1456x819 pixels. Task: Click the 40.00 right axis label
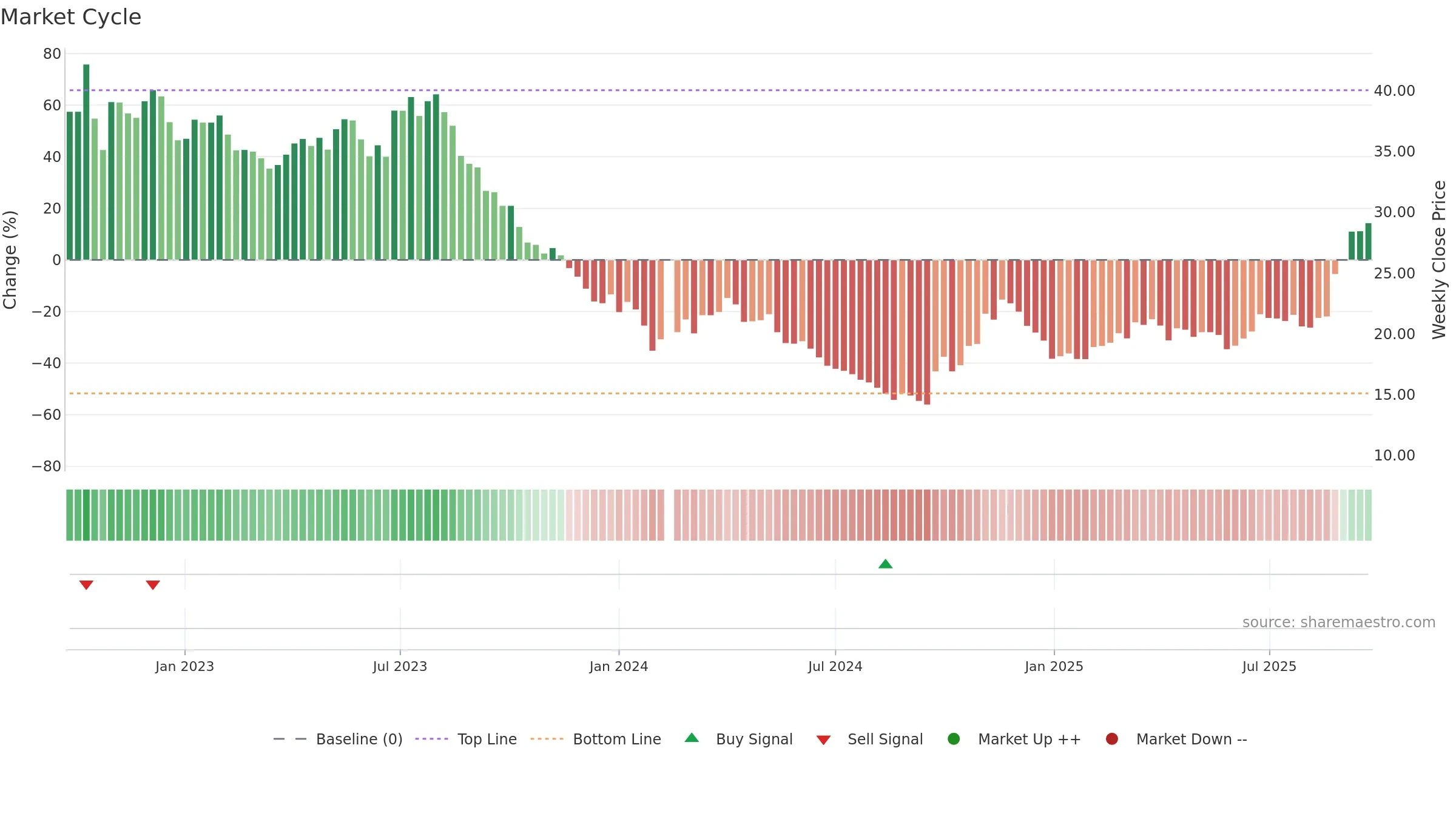[x=1394, y=90]
